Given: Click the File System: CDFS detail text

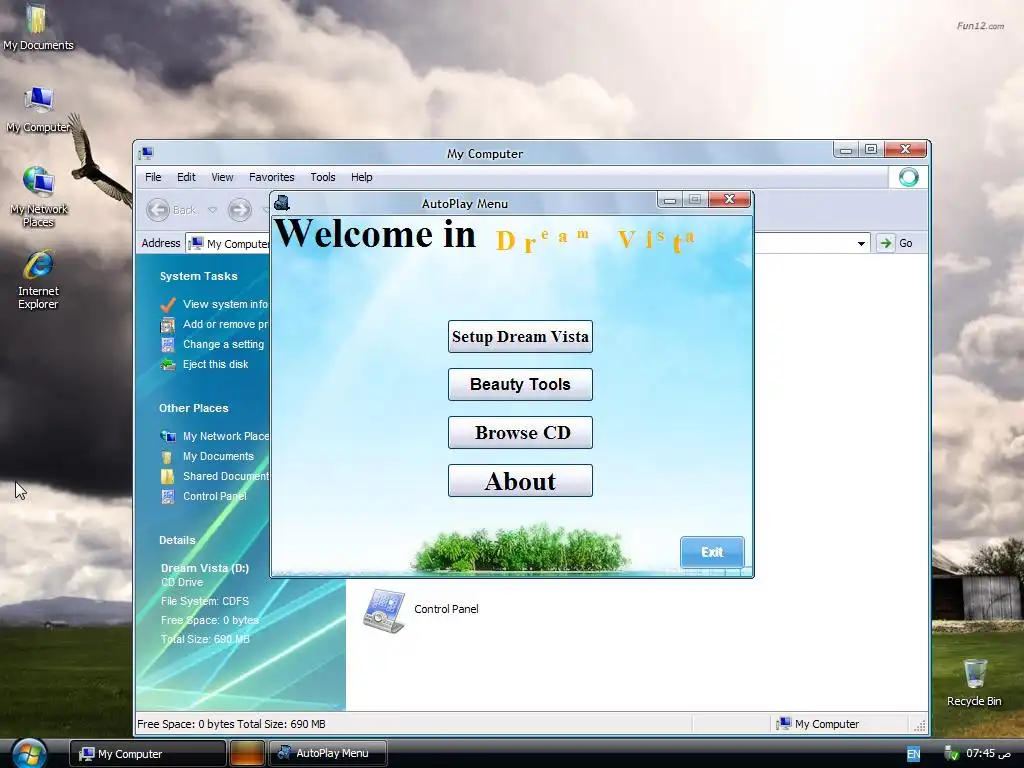Looking at the screenshot, I should tap(205, 601).
